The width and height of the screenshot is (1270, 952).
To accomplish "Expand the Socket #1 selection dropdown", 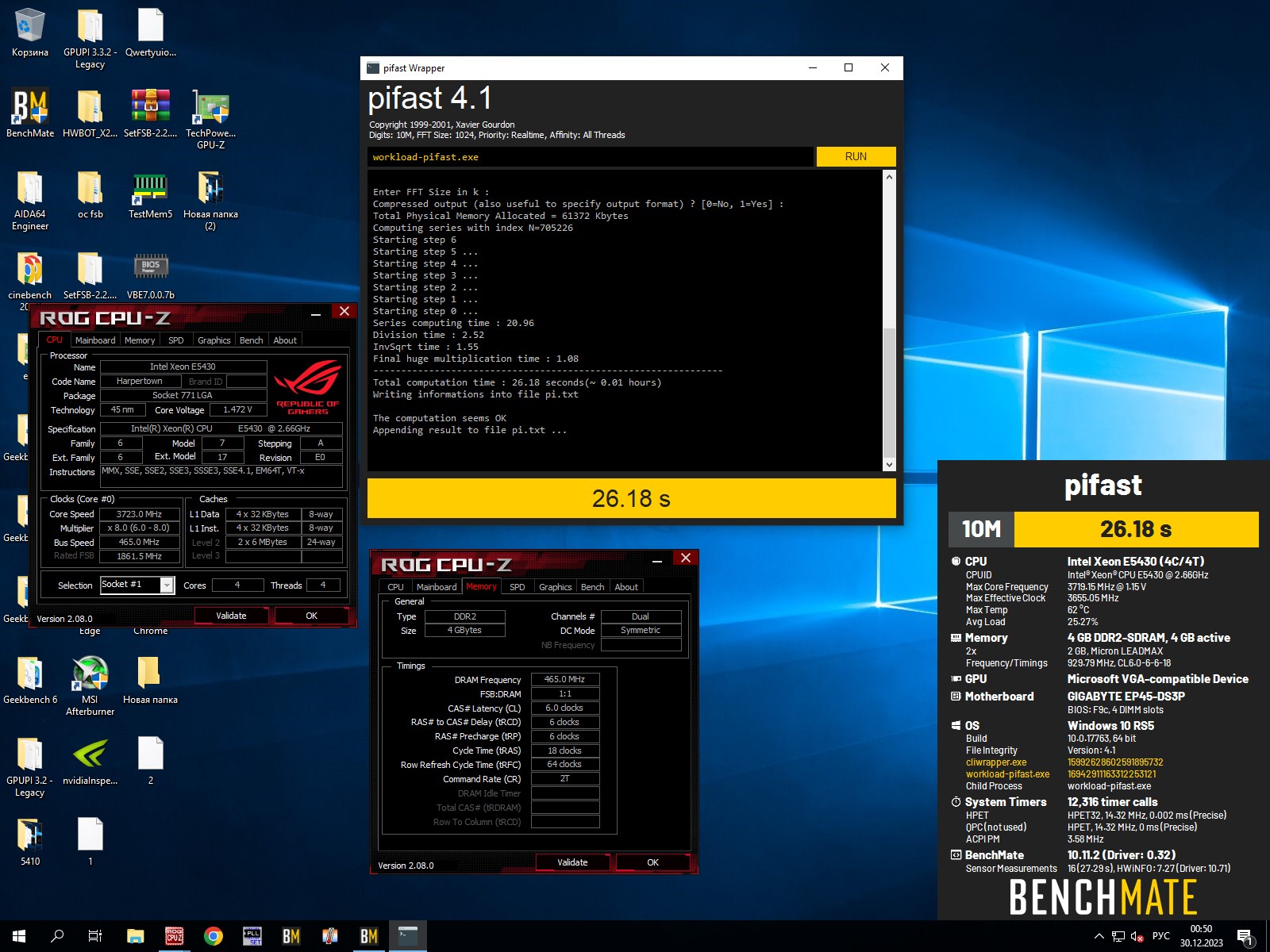I will click(x=167, y=585).
